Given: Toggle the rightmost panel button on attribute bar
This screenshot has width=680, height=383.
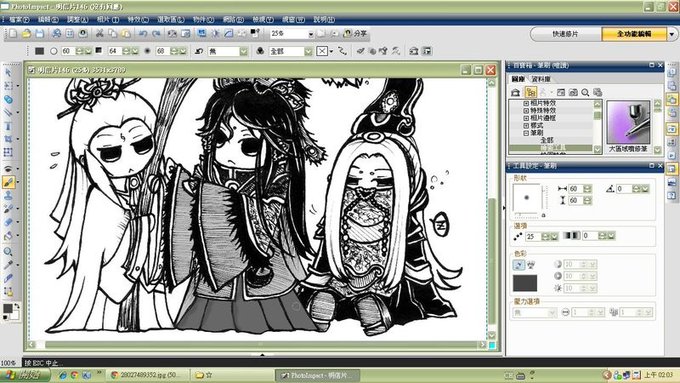Looking at the screenshot, I should (x=427, y=51).
